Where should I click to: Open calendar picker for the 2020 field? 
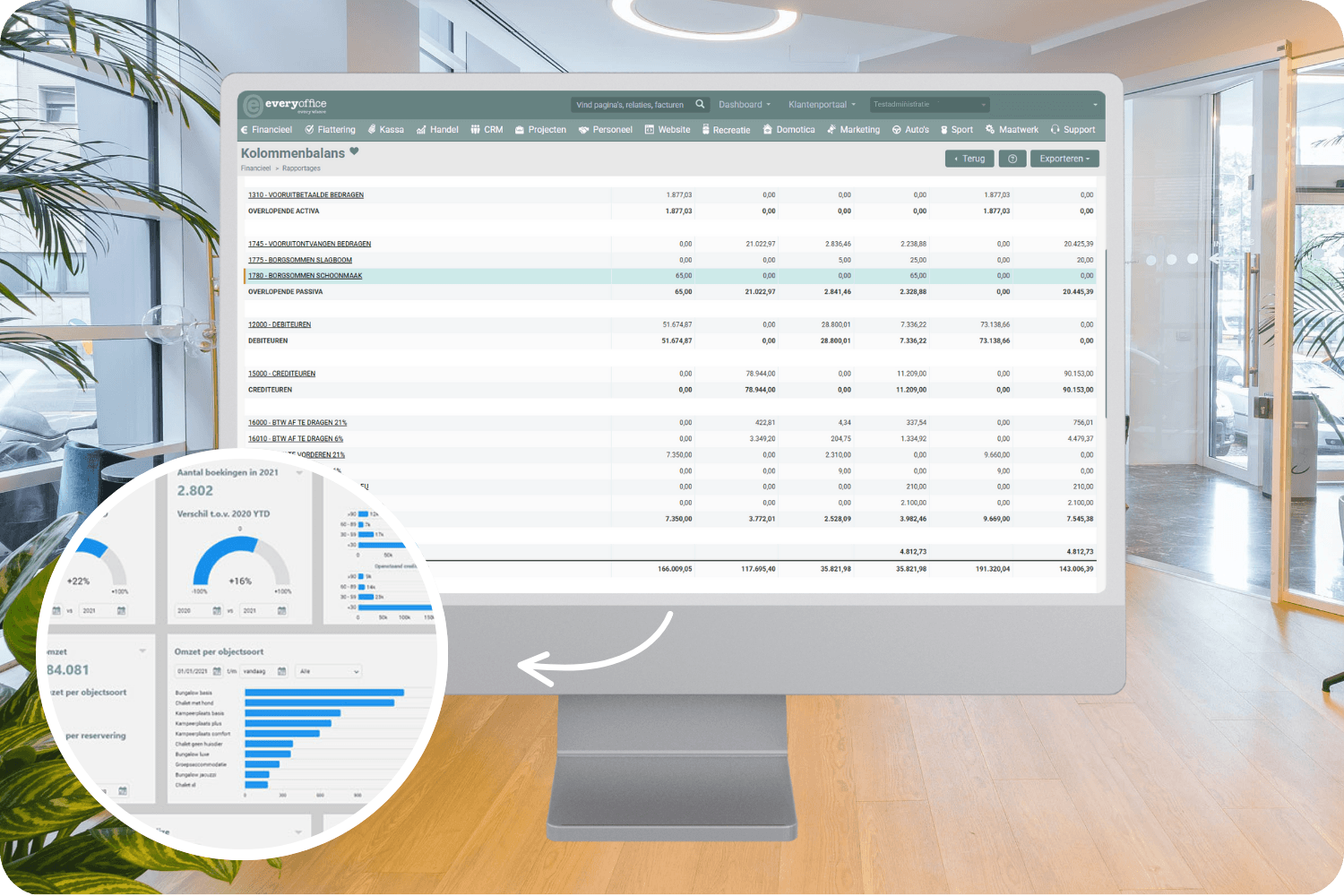click(x=217, y=610)
